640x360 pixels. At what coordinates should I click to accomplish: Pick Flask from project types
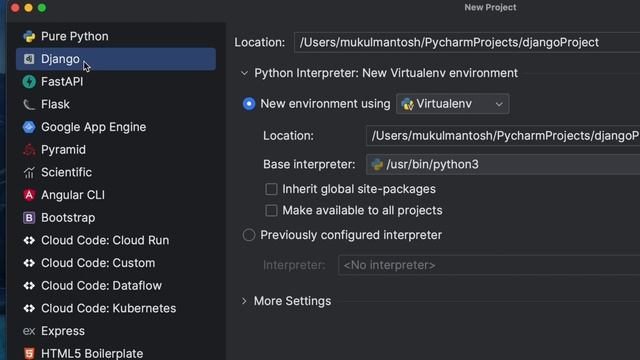[116, 104]
